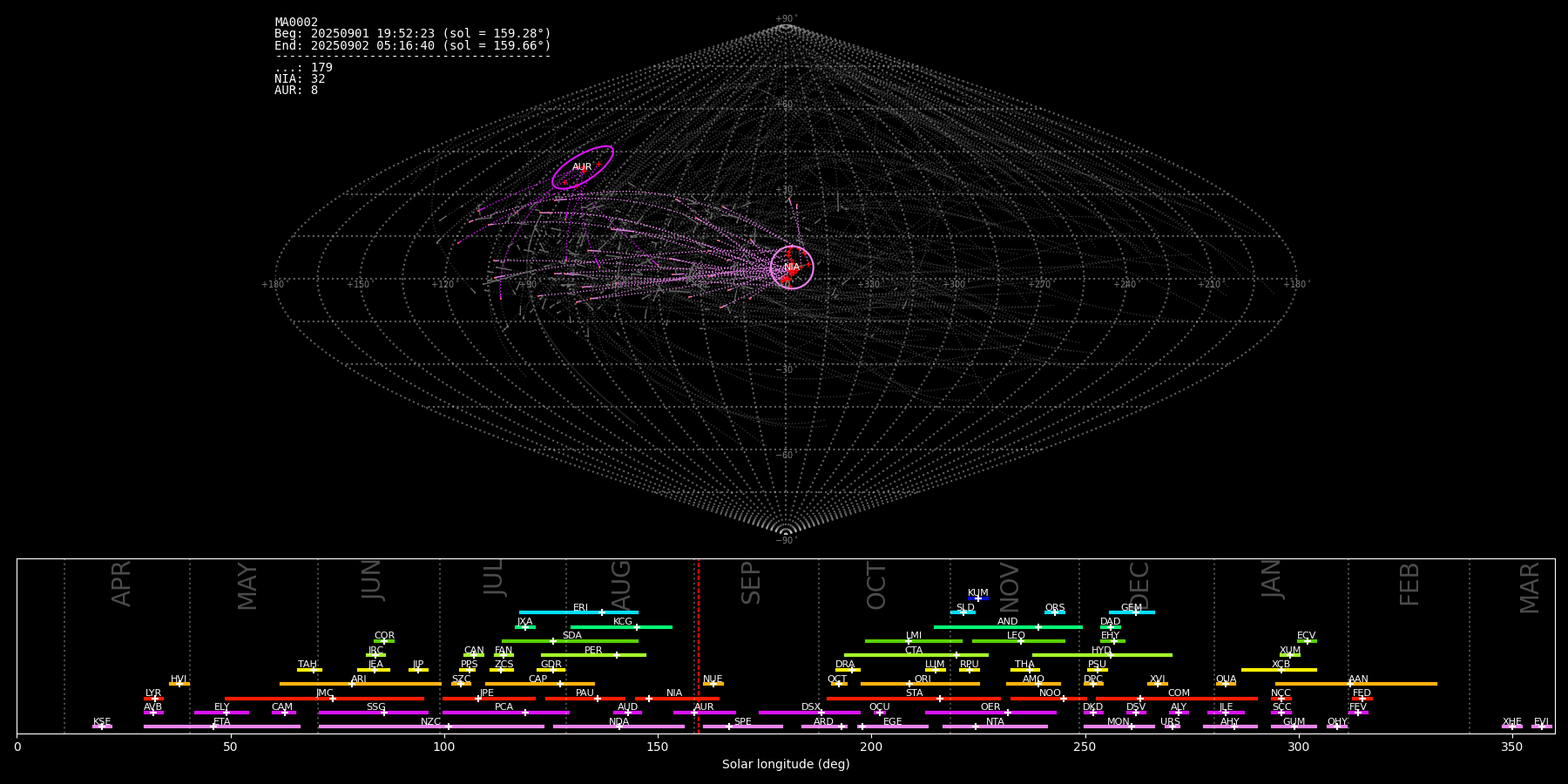Click the KCG shower label on timeline

tap(623, 621)
